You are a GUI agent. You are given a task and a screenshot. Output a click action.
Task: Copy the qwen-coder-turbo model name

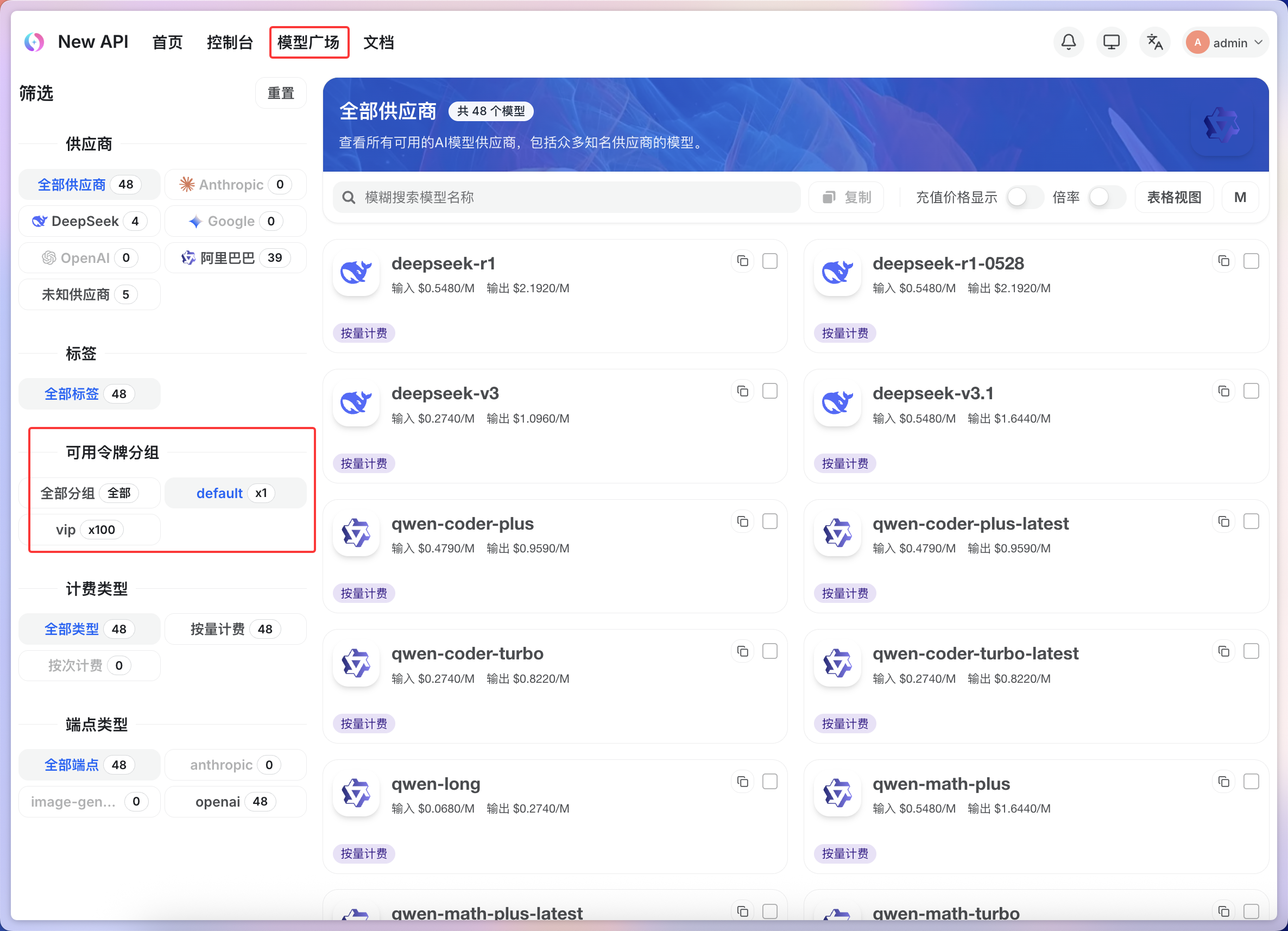click(x=742, y=651)
